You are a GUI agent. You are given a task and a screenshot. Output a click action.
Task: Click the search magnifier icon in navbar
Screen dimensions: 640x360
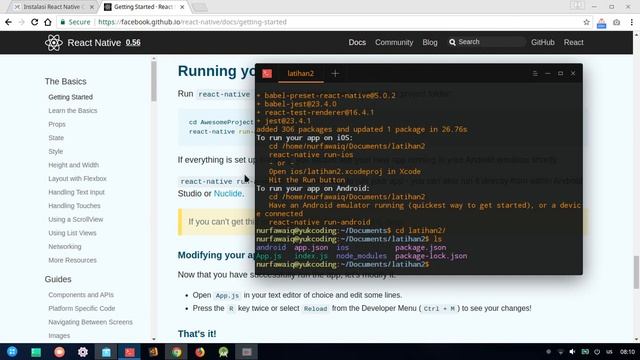pos(452,42)
